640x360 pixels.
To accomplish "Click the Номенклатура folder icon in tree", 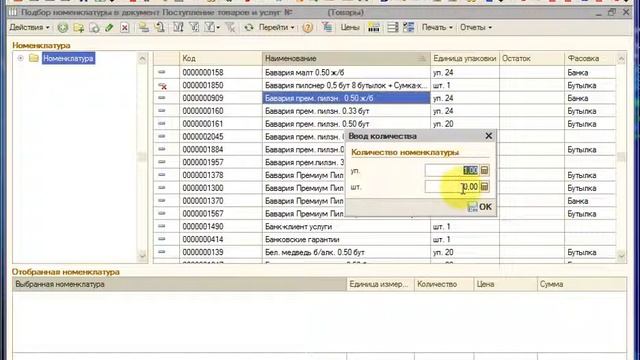I will [34, 58].
